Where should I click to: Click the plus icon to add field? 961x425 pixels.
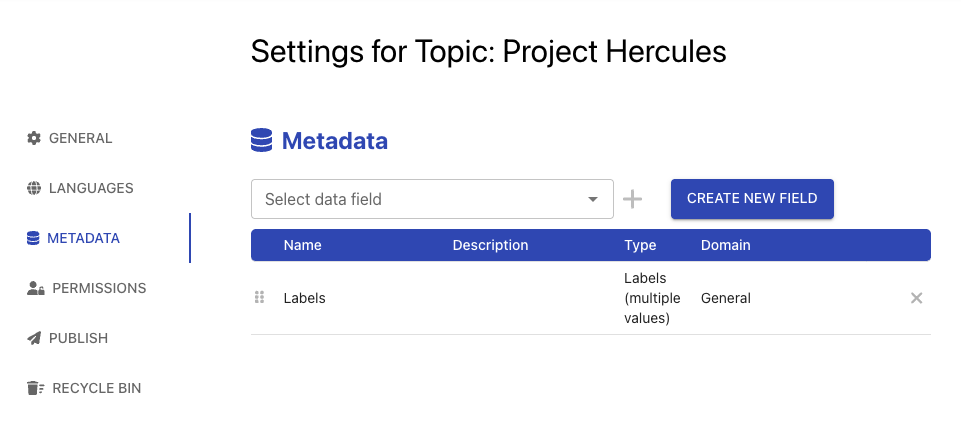[x=632, y=199]
